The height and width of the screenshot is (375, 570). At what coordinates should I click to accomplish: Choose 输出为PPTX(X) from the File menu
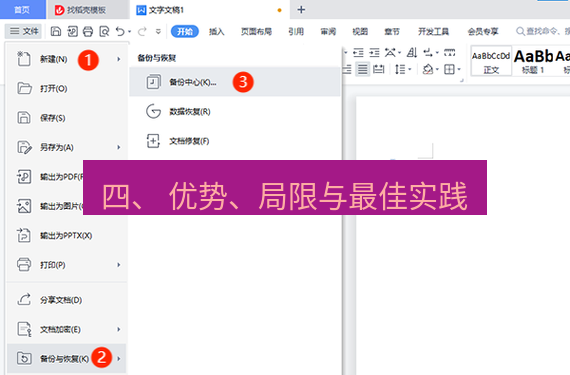[67, 235]
